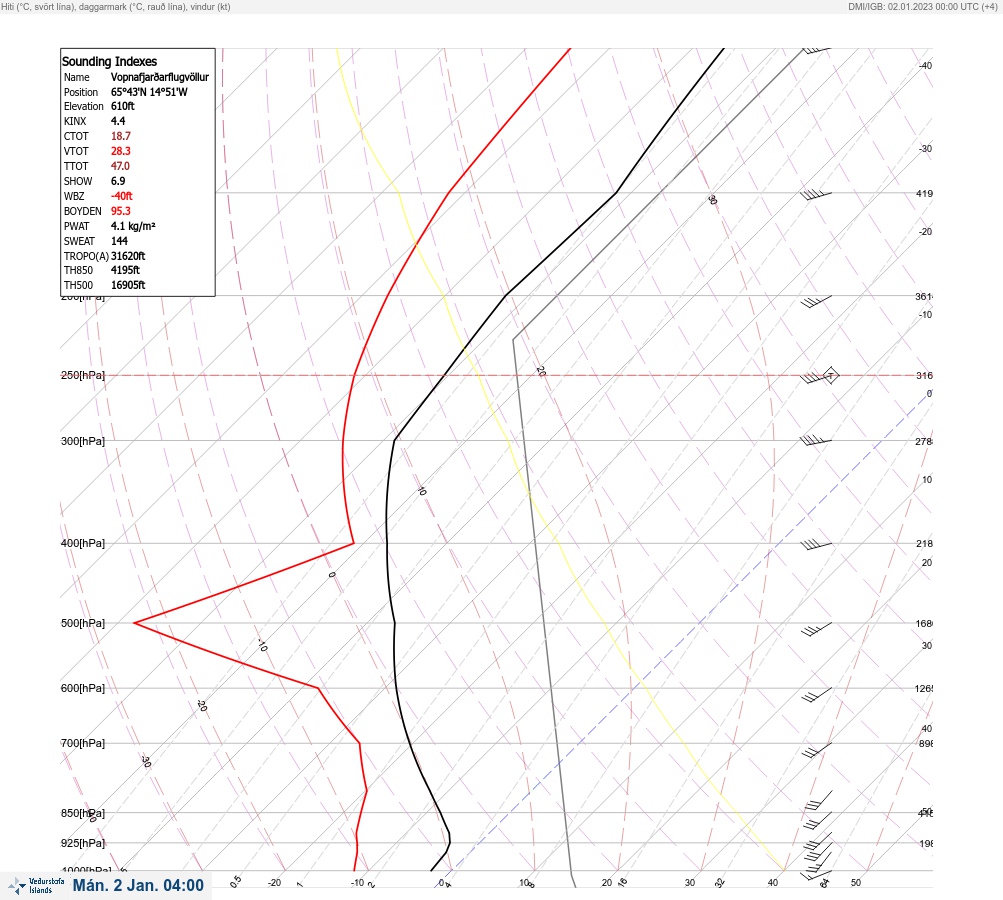1003x900 pixels.
Task: Click the CTOT value 18.7
Action: pyautogui.click(x=120, y=136)
